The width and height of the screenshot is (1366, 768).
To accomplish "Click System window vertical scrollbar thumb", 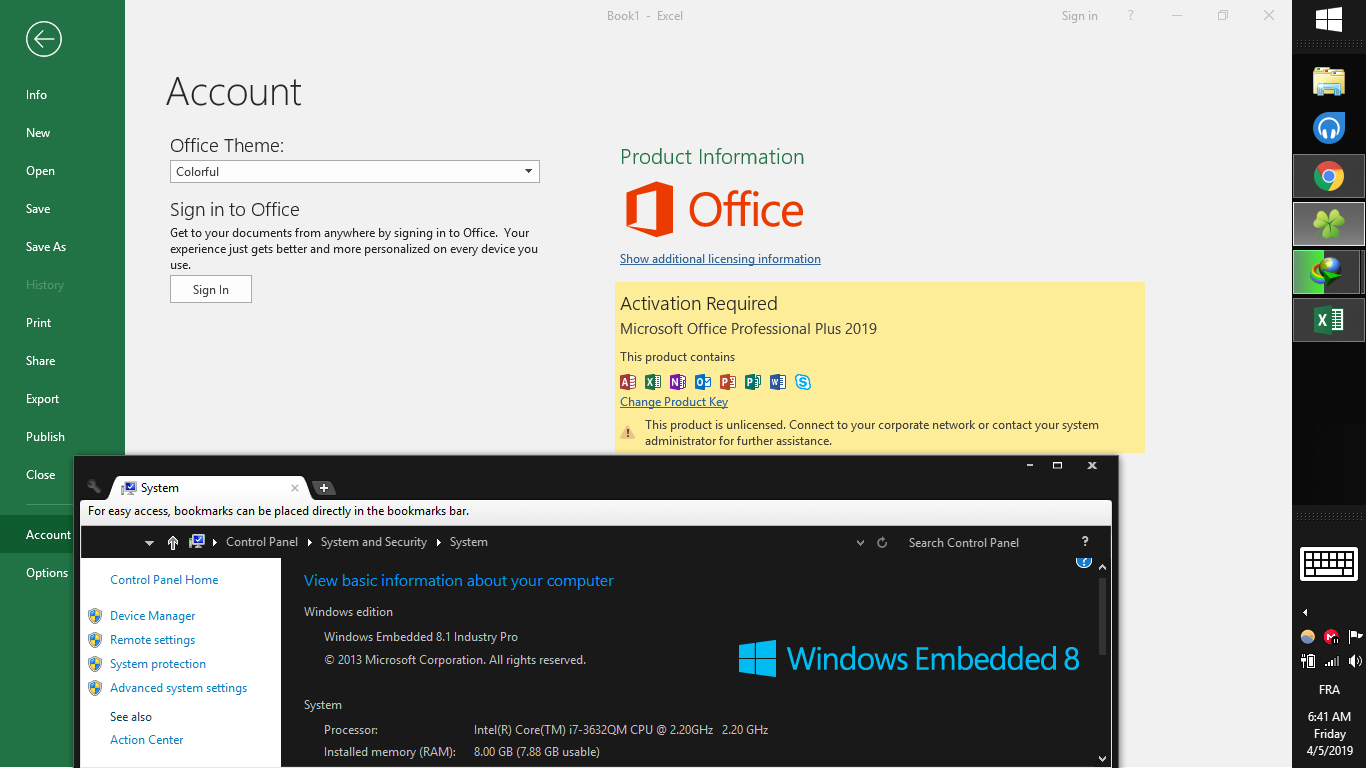I will tap(1103, 615).
